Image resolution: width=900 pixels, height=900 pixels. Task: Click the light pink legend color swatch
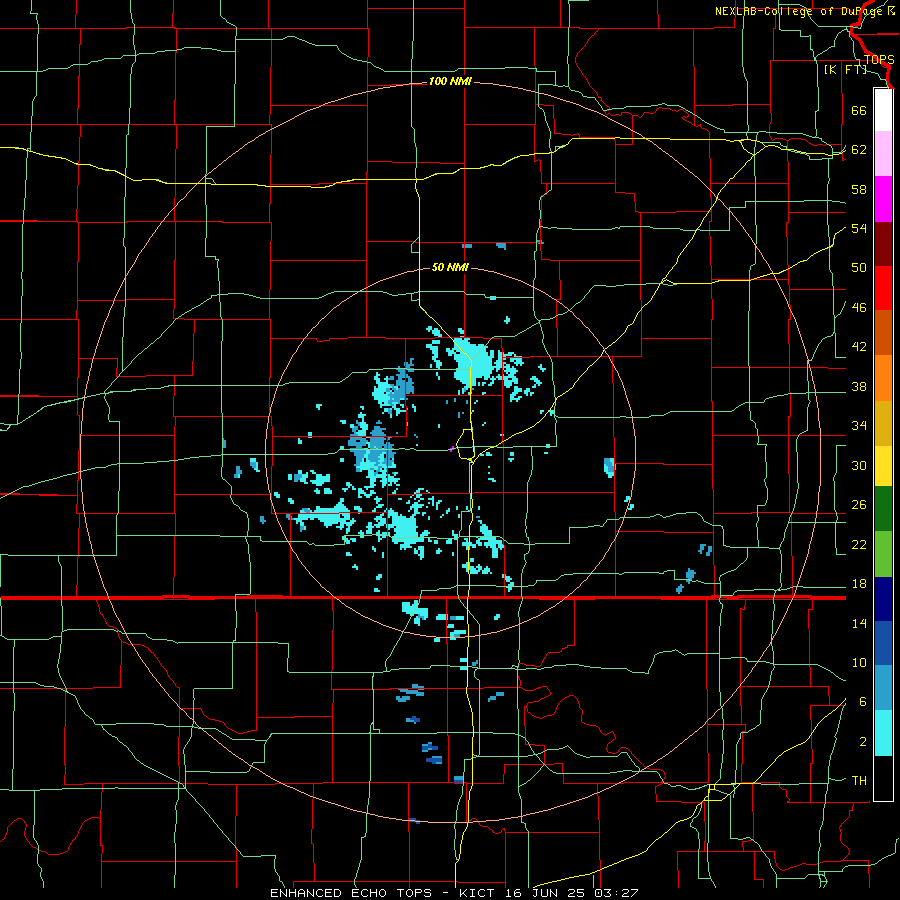point(883,154)
